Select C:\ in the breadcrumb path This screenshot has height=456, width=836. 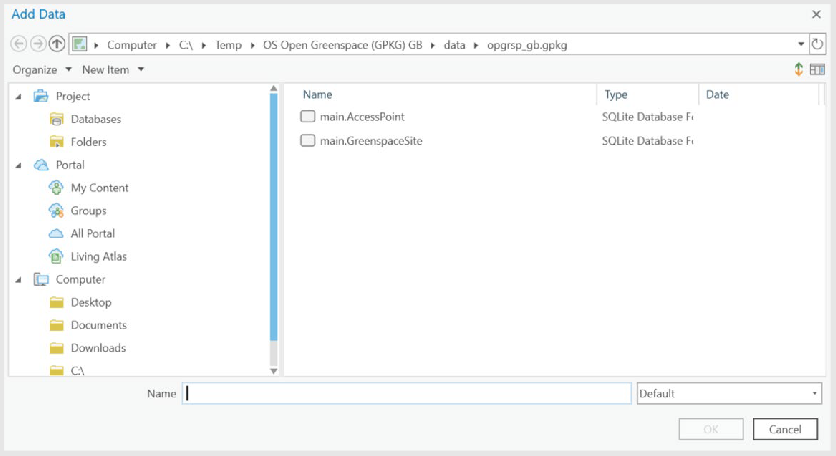pyautogui.click(x=186, y=45)
